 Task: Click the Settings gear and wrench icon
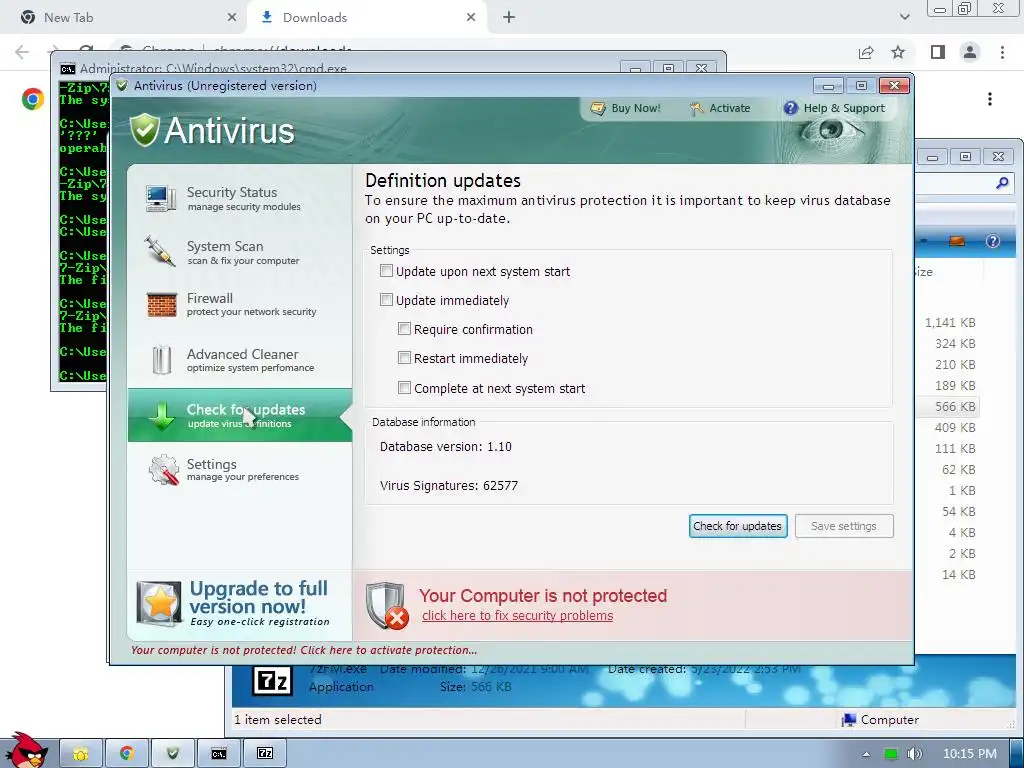(163, 470)
